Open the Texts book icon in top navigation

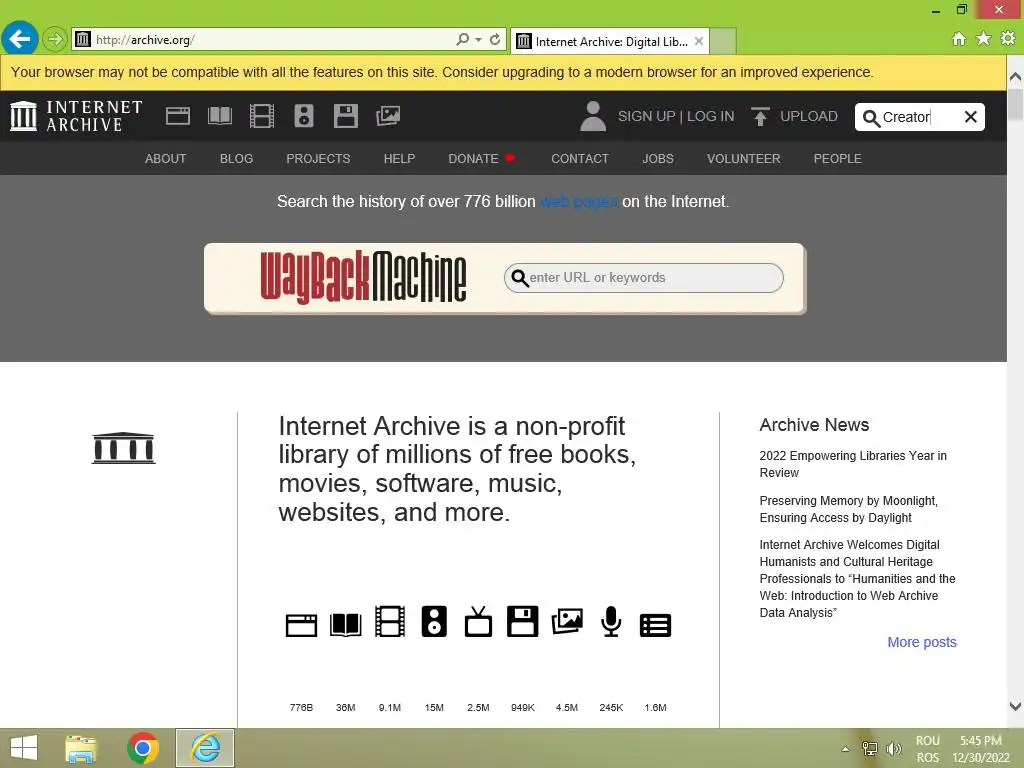click(x=219, y=116)
